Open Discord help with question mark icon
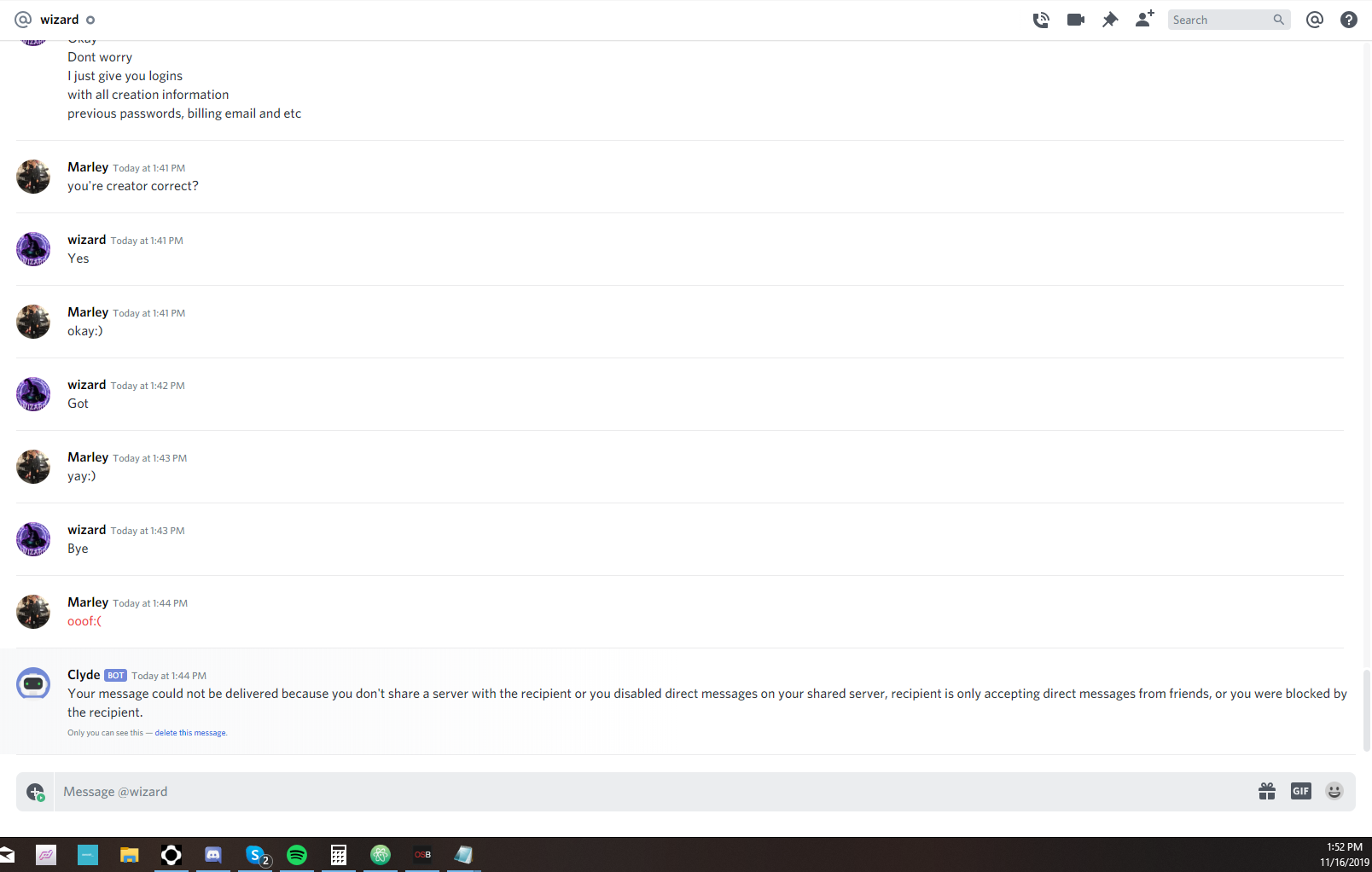The height and width of the screenshot is (872, 1372). pyautogui.click(x=1349, y=20)
